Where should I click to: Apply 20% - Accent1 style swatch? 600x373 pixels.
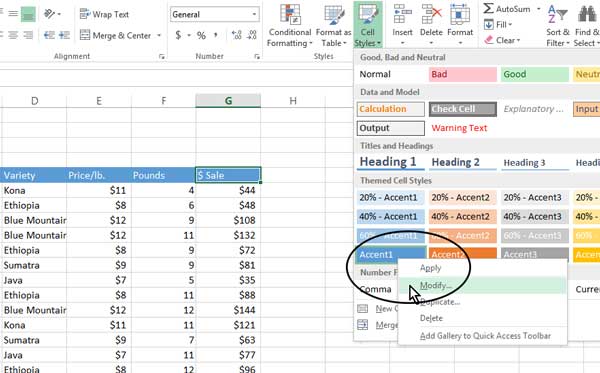pos(391,197)
